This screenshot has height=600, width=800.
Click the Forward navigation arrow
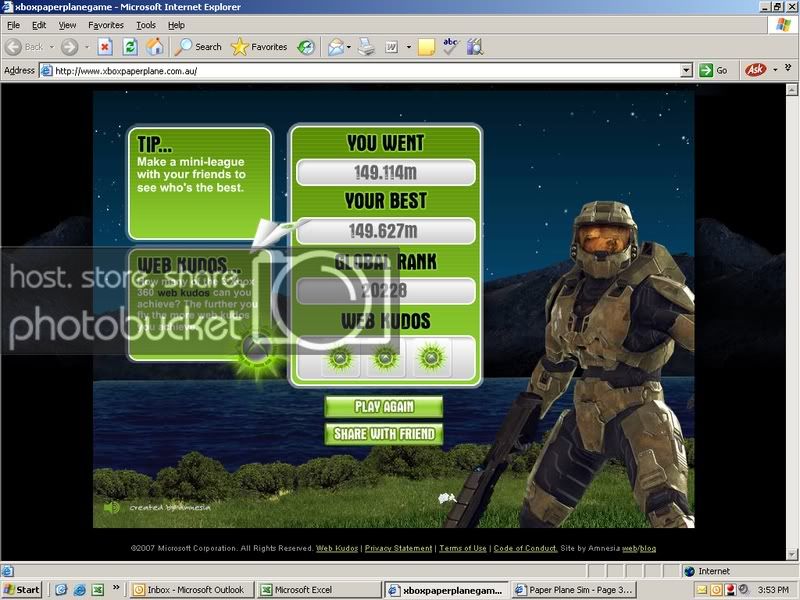(69, 47)
